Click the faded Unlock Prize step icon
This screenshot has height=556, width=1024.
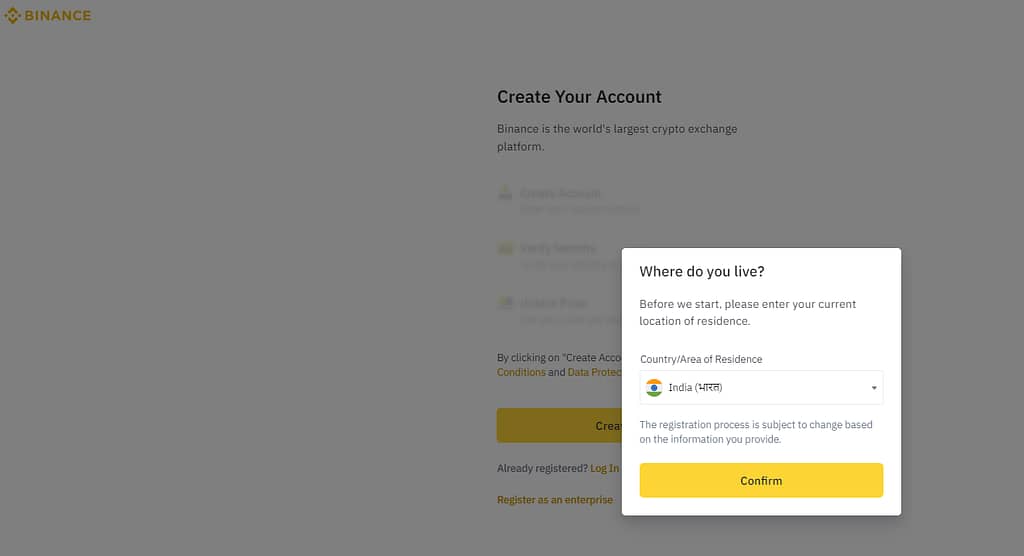pyautogui.click(x=505, y=303)
